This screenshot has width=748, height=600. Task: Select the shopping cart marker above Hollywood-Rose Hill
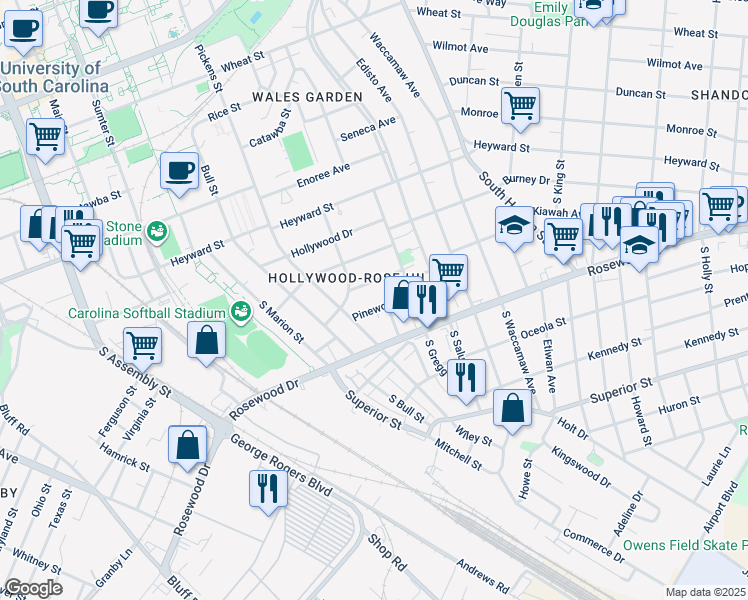tap(449, 271)
